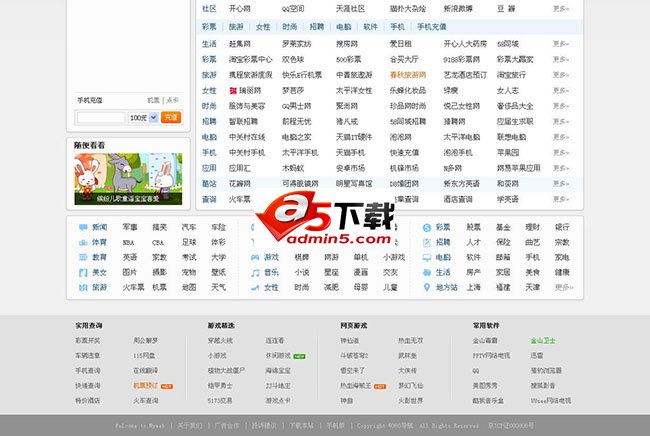Click the 彩票 lottery icon in bottom panel
Image resolution: width=650 pixels, height=436 pixels.
point(427,227)
